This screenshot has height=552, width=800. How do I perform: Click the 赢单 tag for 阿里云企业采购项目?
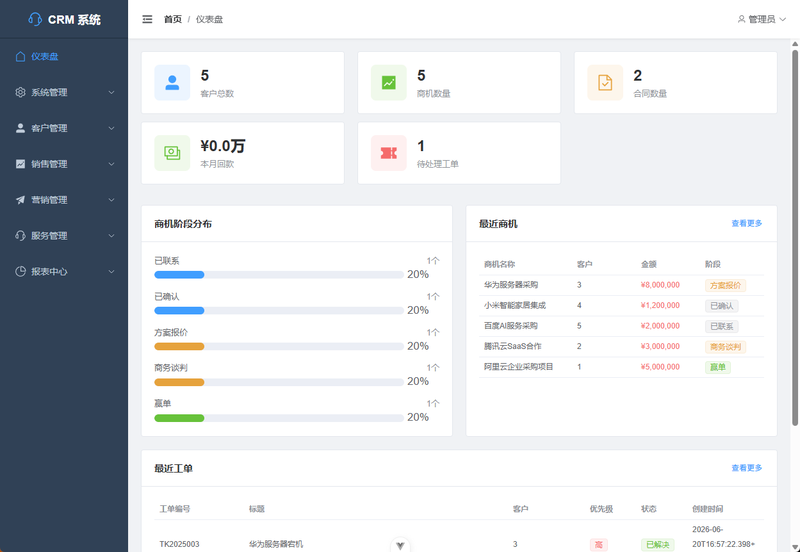717,367
